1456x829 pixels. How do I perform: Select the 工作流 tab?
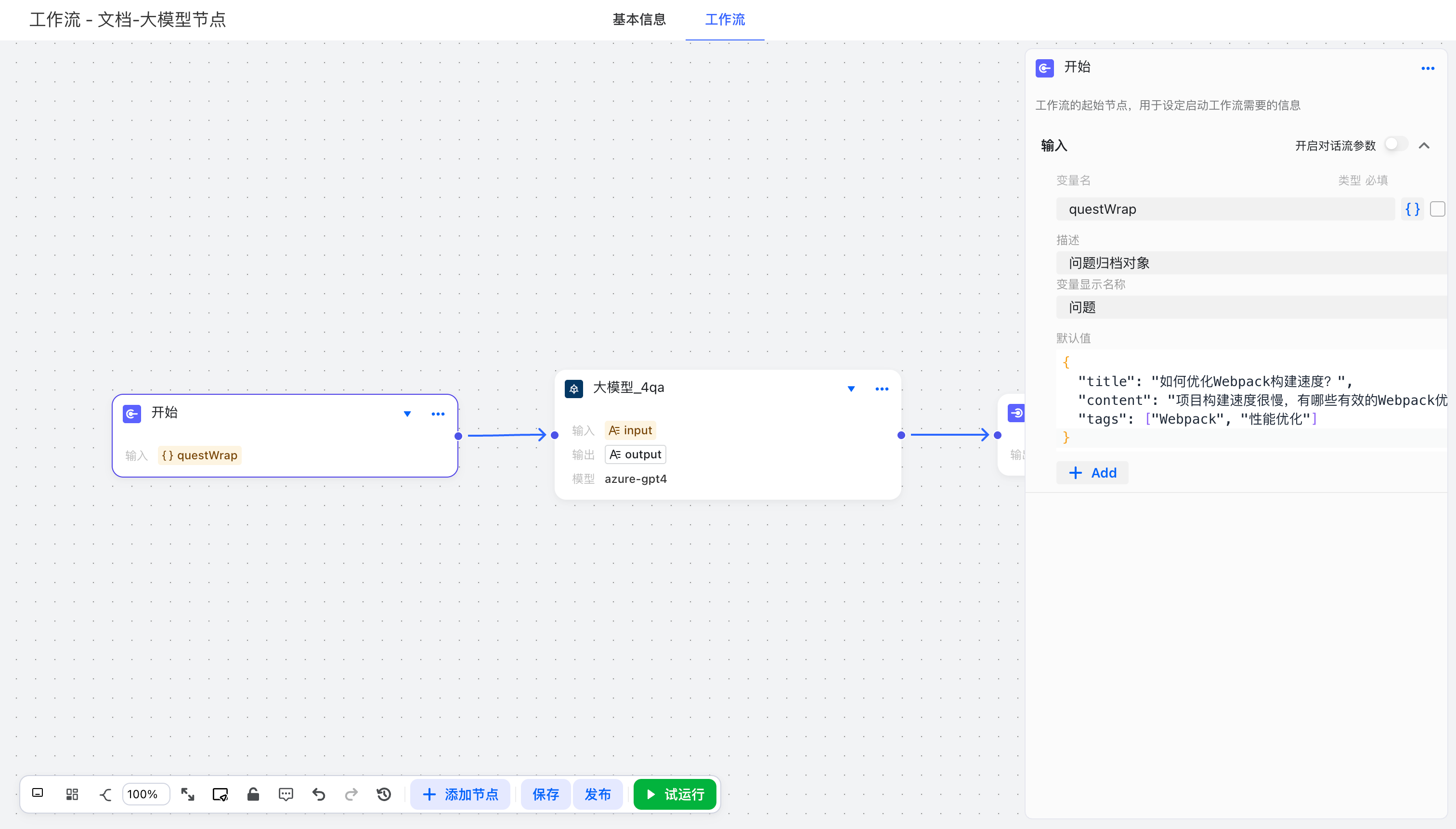pos(724,19)
